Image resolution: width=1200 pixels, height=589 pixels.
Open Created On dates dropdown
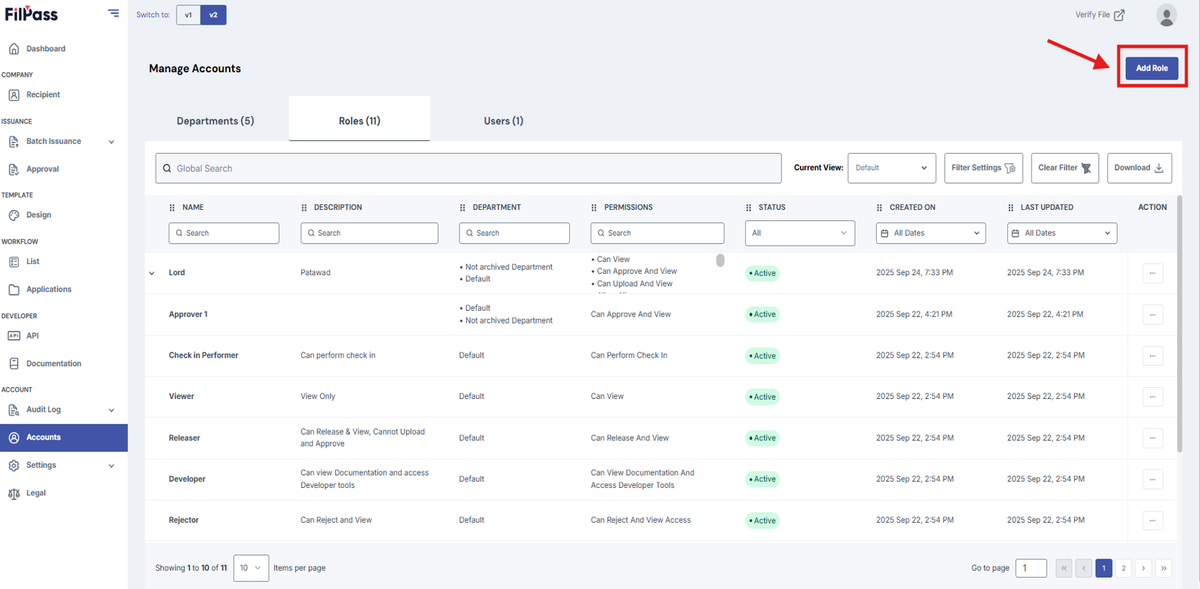tap(931, 232)
